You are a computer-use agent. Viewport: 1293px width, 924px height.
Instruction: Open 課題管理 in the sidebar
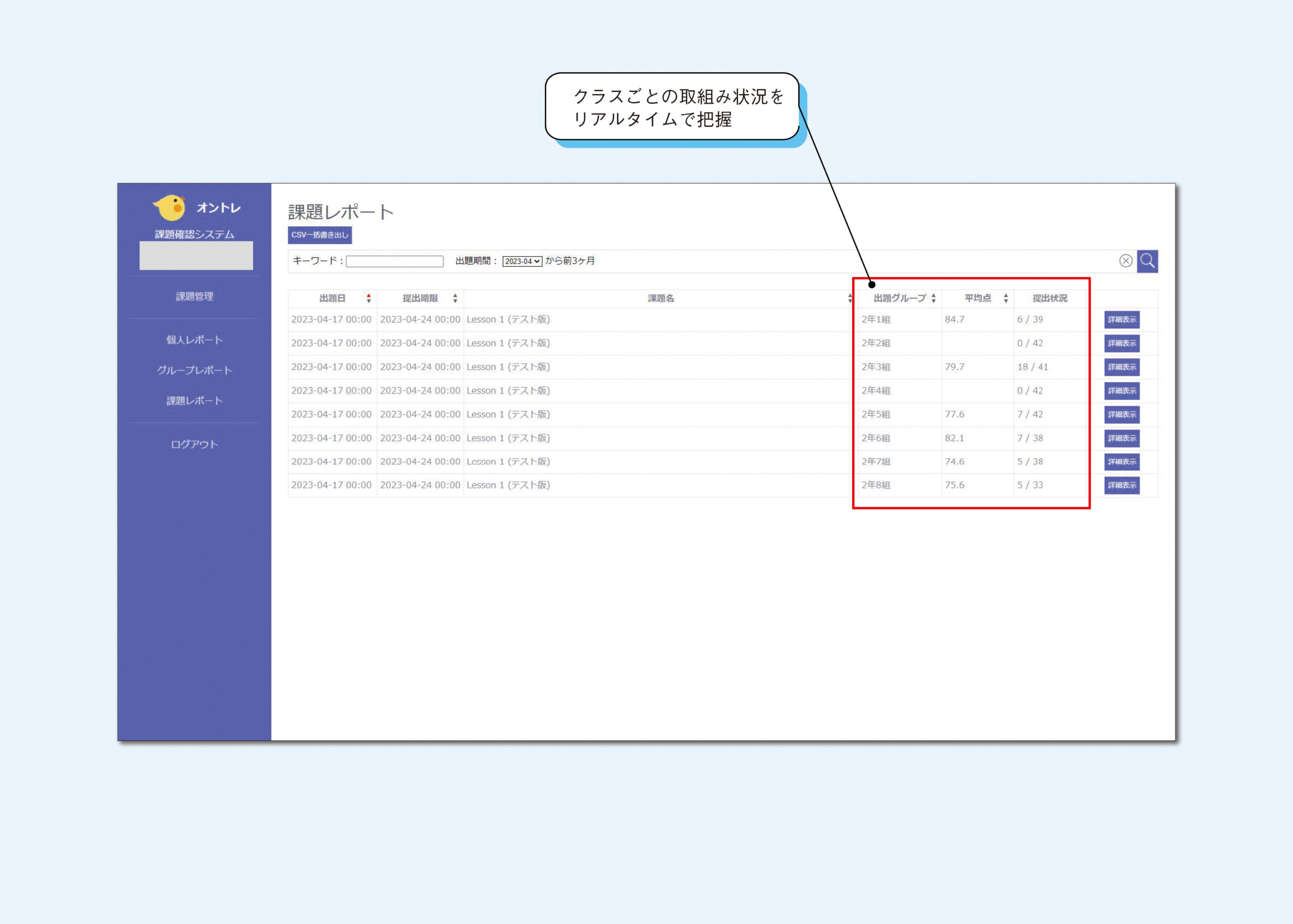pyautogui.click(x=194, y=297)
